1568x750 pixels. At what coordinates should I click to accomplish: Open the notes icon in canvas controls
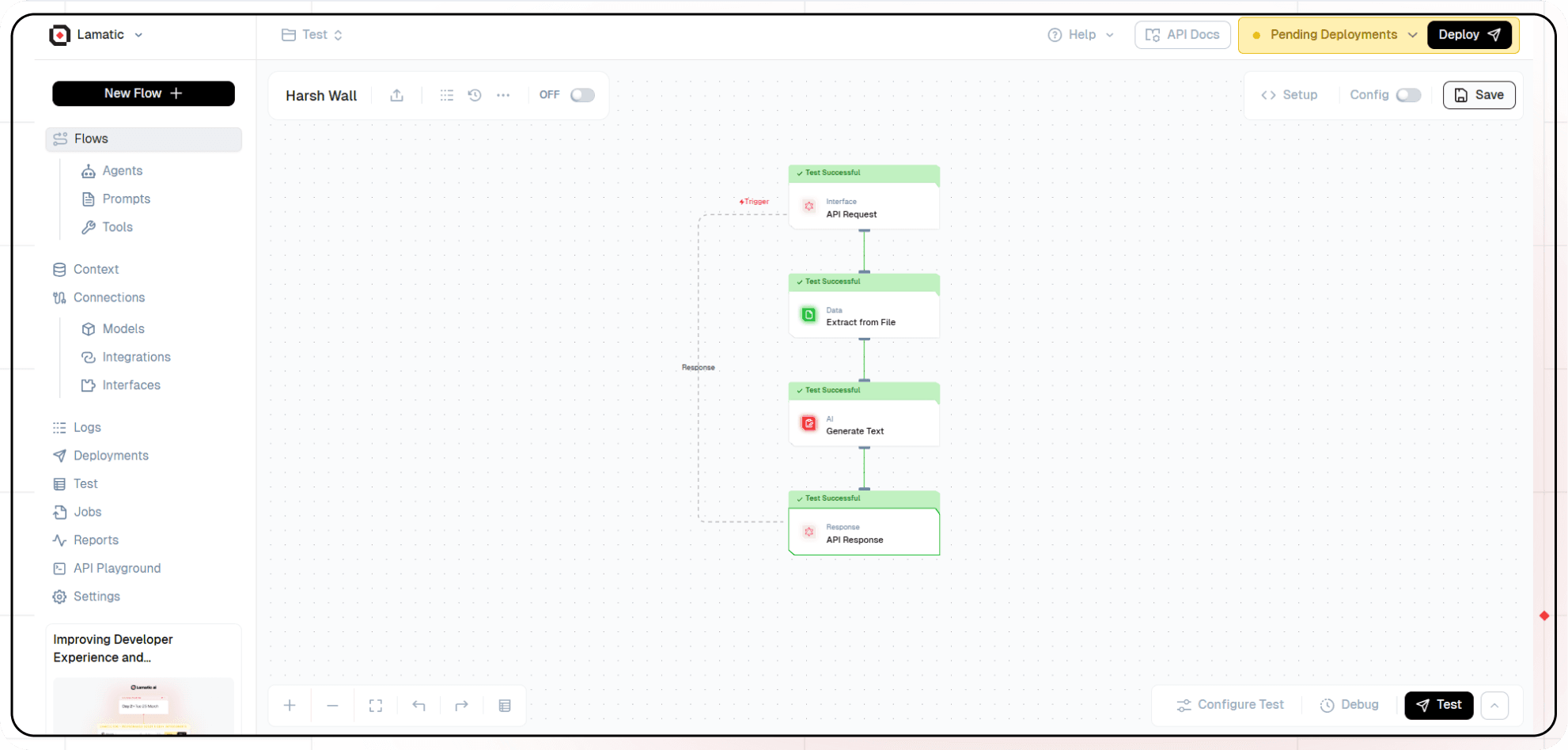505,705
